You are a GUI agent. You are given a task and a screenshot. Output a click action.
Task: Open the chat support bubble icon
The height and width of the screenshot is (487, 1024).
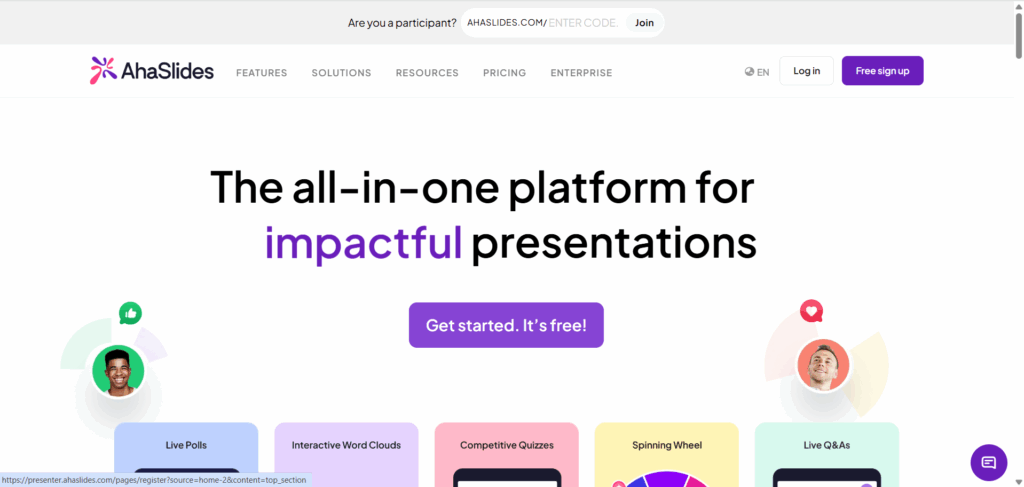(x=988, y=462)
